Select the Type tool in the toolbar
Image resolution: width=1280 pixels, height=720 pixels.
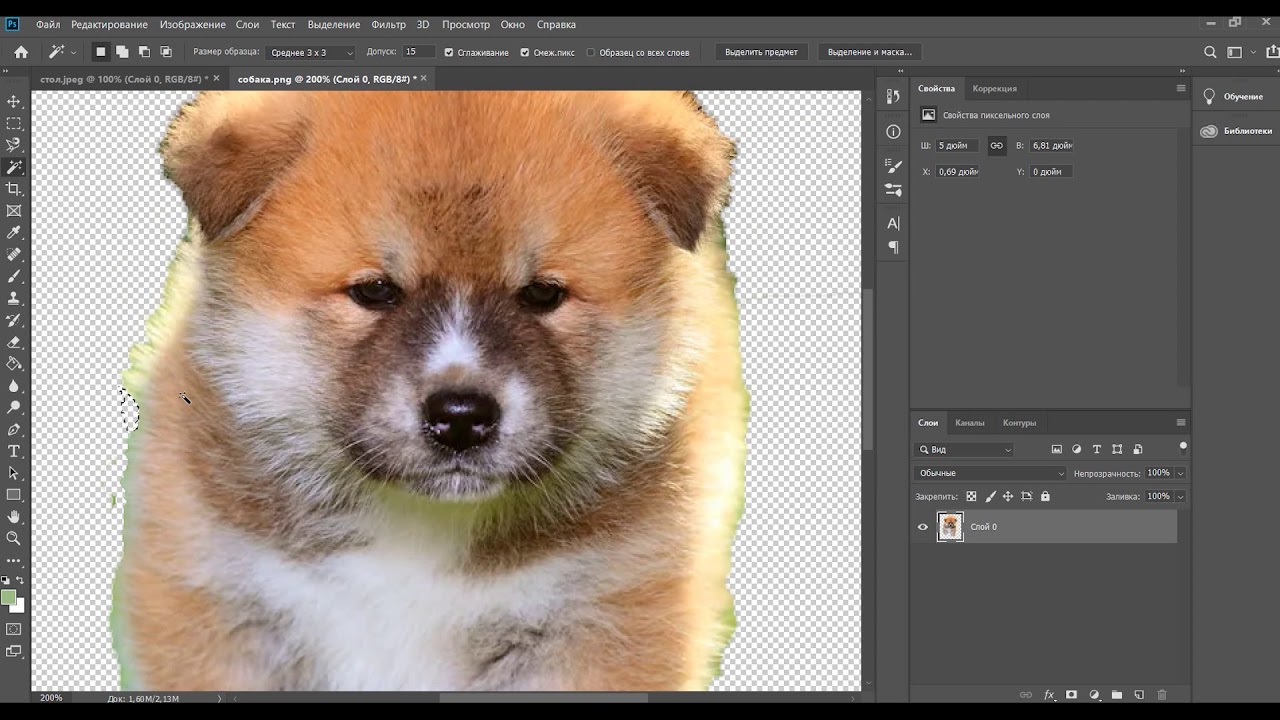coord(14,452)
